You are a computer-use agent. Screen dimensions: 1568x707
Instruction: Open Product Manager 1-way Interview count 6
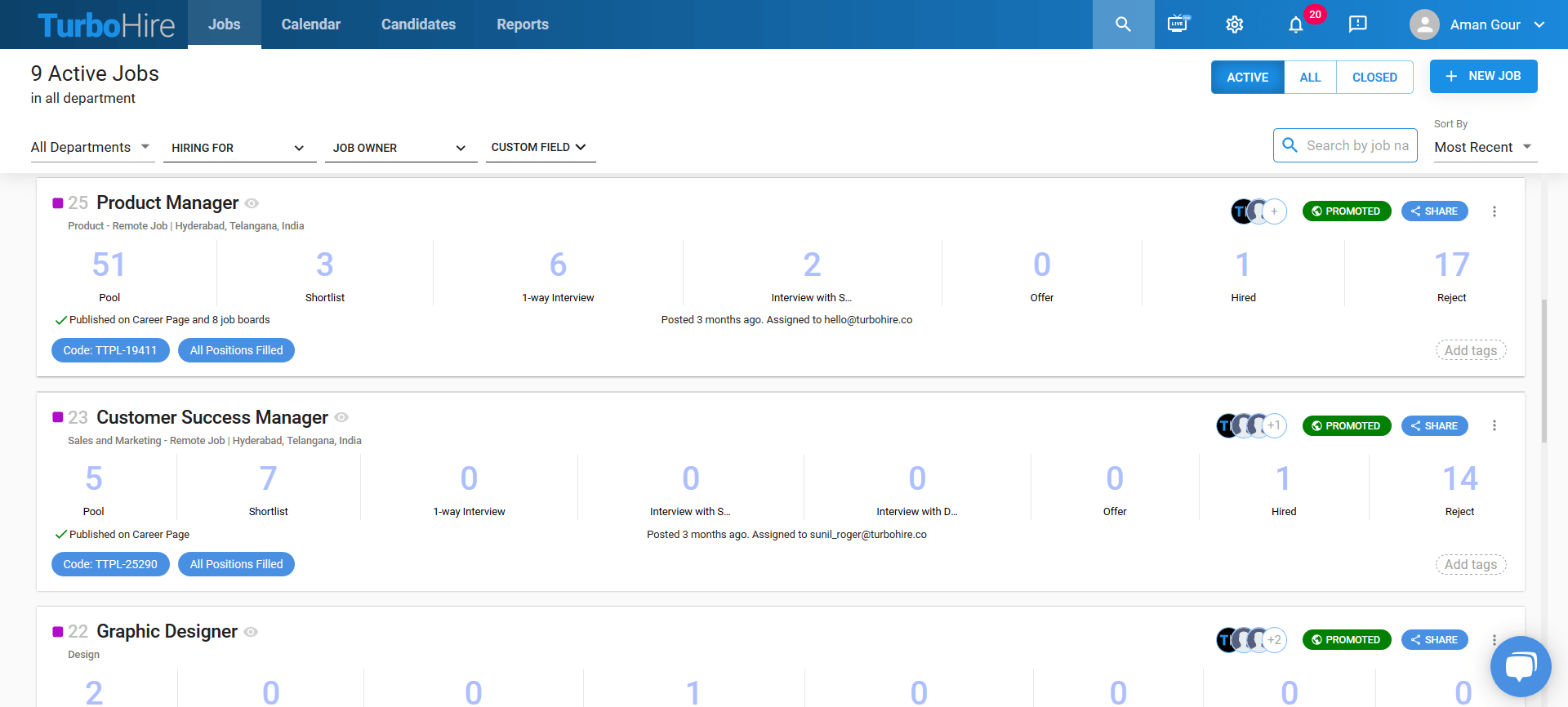pyautogui.click(x=558, y=265)
